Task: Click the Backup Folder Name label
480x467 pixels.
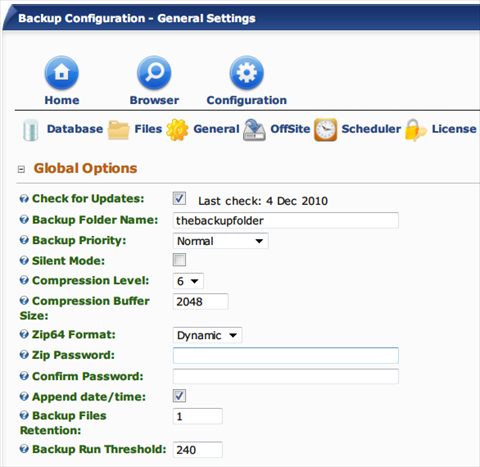Action: (x=95, y=220)
